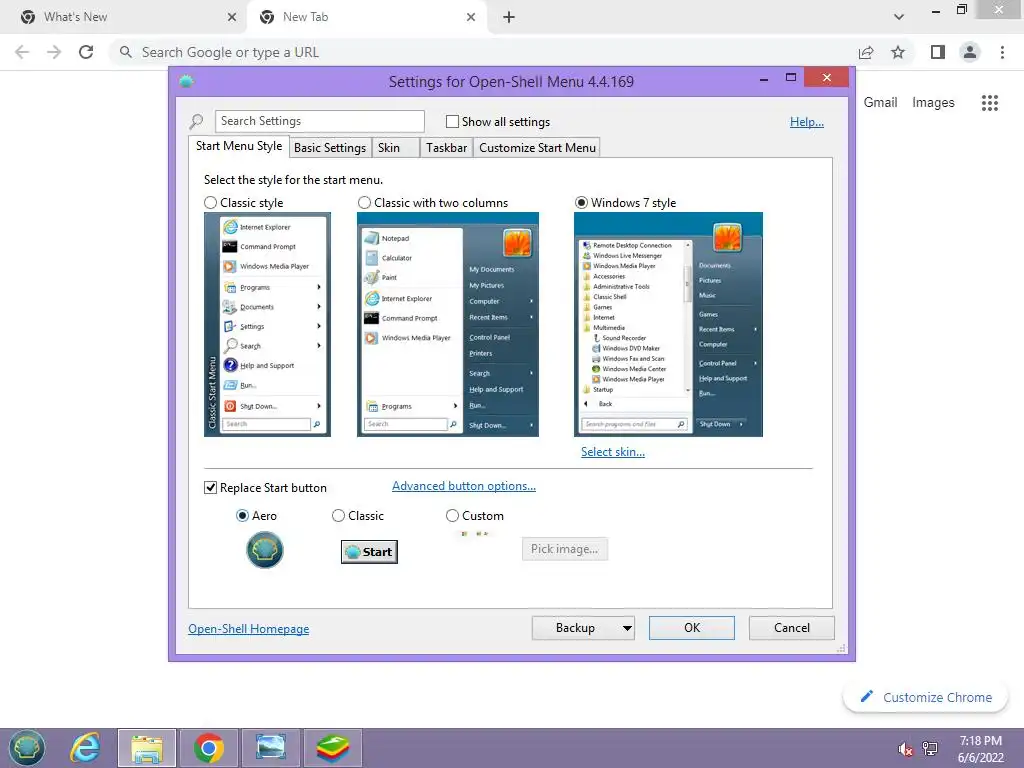This screenshot has width=1024, height=768.
Task: Click the two-column style preview thumbnail
Action: click(x=447, y=325)
